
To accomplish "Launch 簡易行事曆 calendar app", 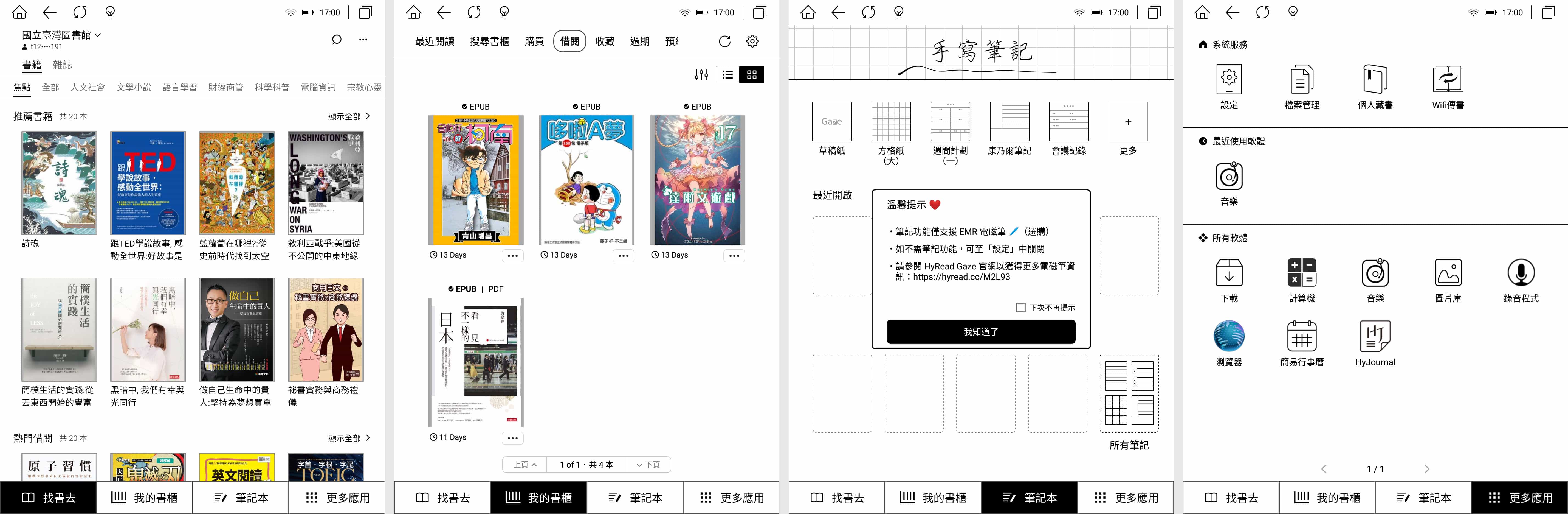I will point(1302,344).
